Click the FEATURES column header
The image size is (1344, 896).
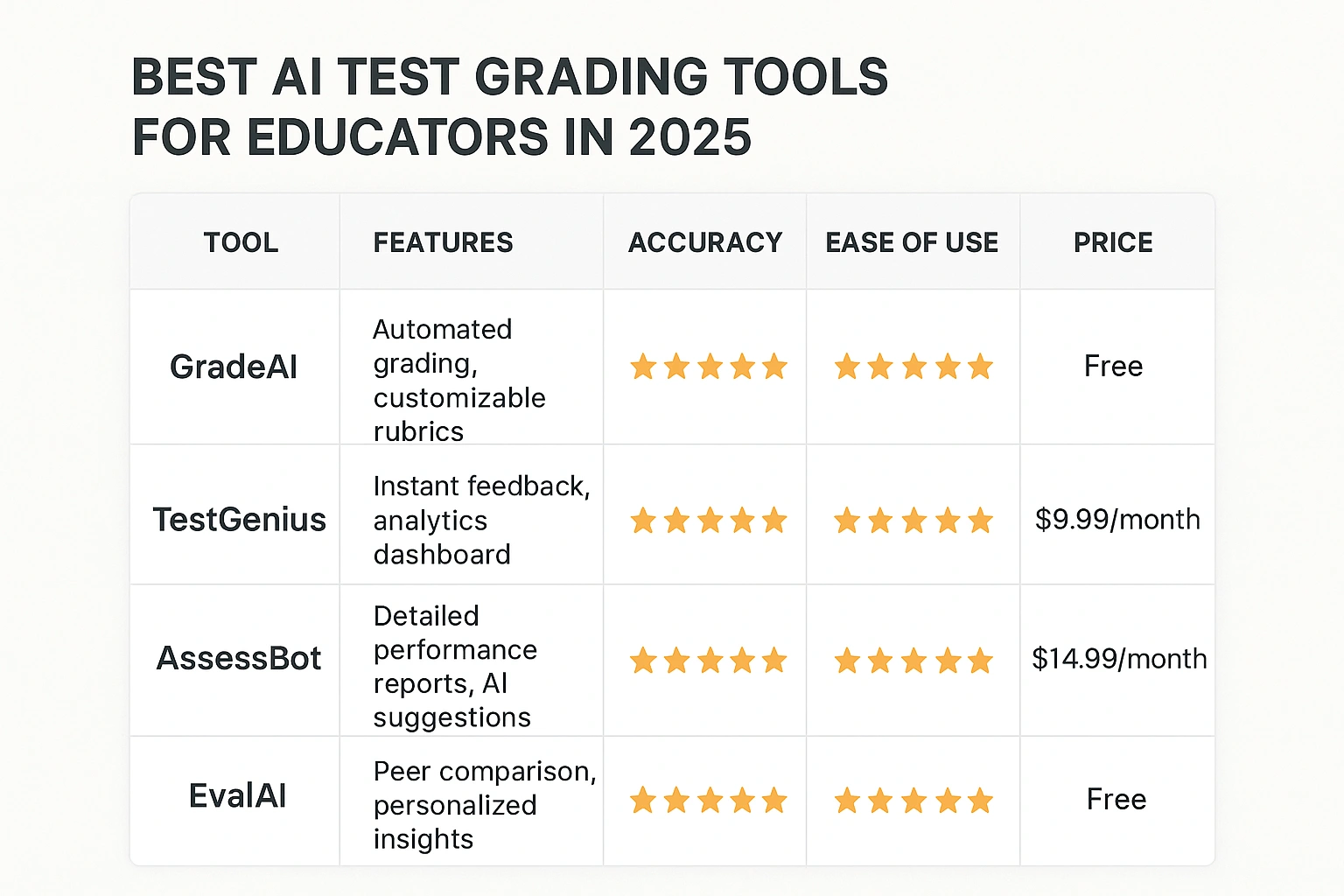pyautogui.click(x=443, y=242)
